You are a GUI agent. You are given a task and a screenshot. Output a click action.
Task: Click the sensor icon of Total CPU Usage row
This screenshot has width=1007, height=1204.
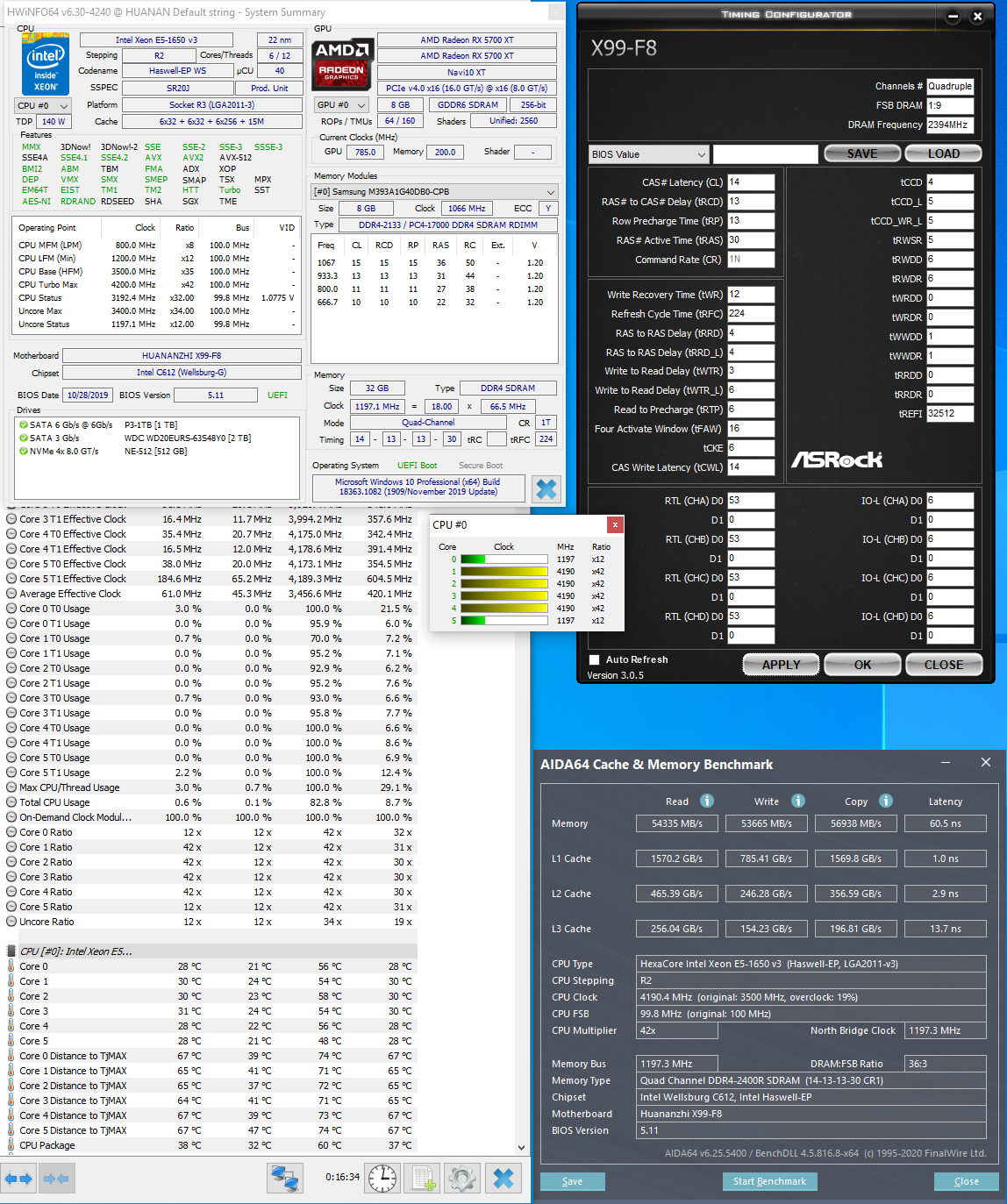pos(11,802)
